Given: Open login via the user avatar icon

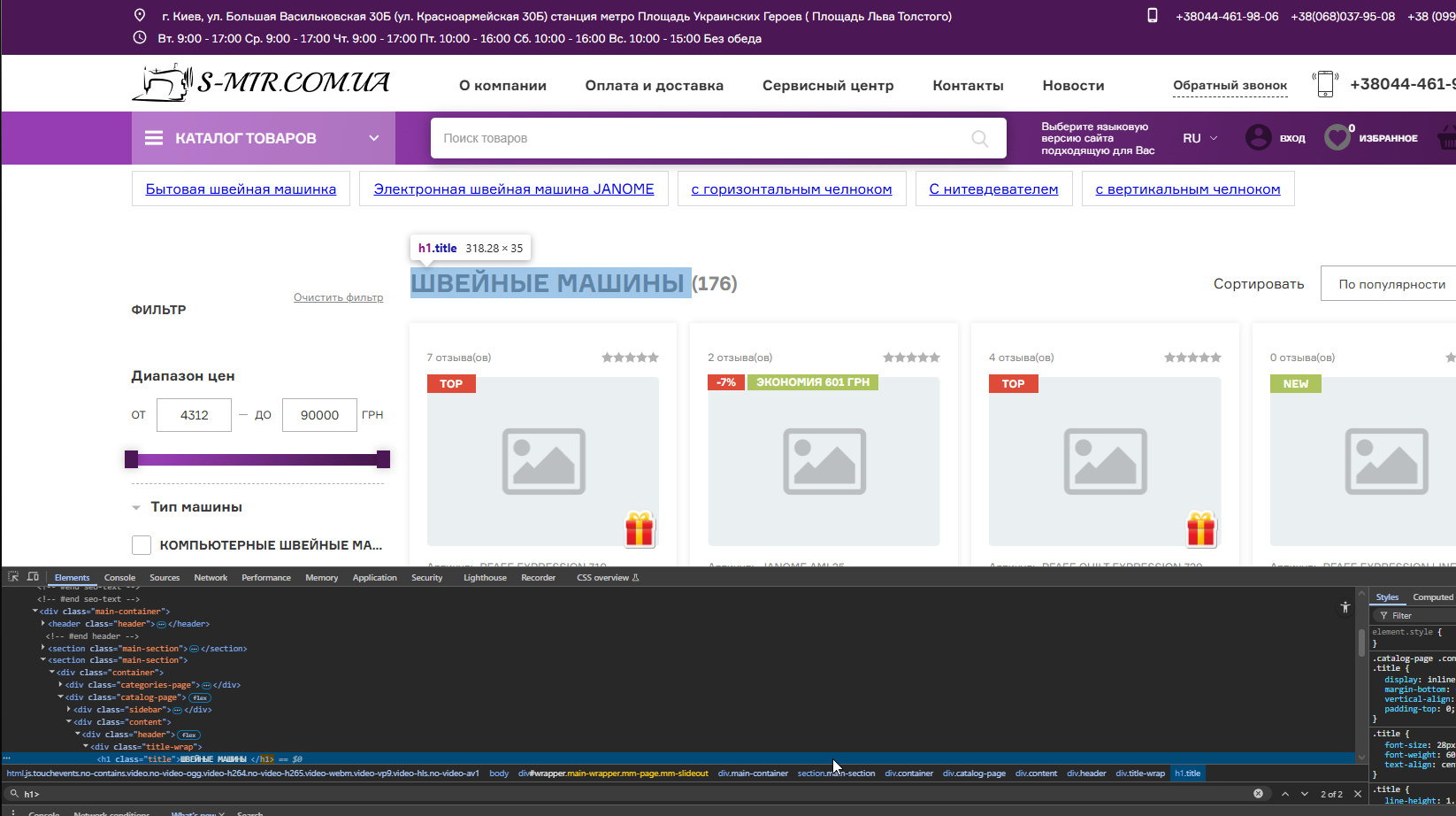Looking at the screenshot, I should tap(1259, 137).
